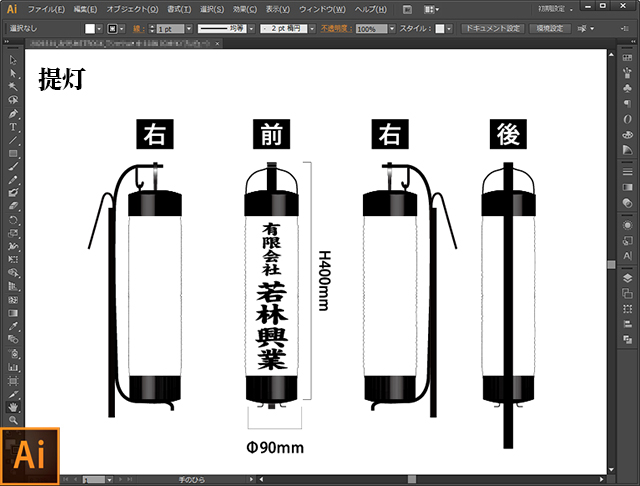This screenshot has height=486, width=640.
Task: Open the Gradient panel icon in dock
Action: click(627, 187)
